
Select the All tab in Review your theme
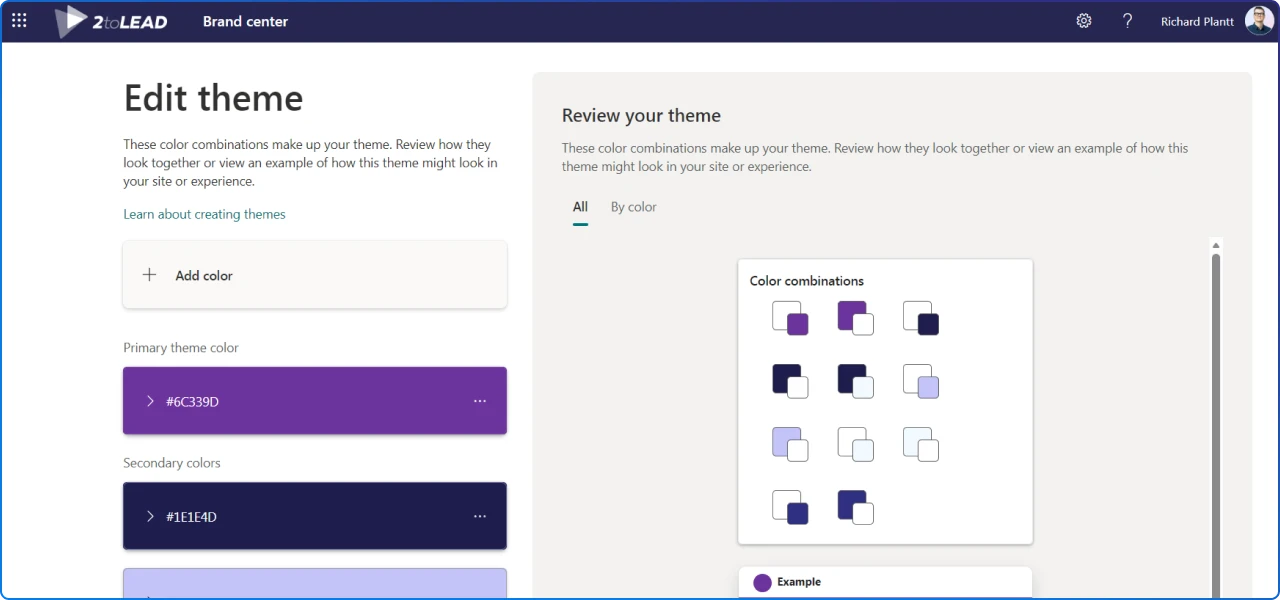pos(580,207)
